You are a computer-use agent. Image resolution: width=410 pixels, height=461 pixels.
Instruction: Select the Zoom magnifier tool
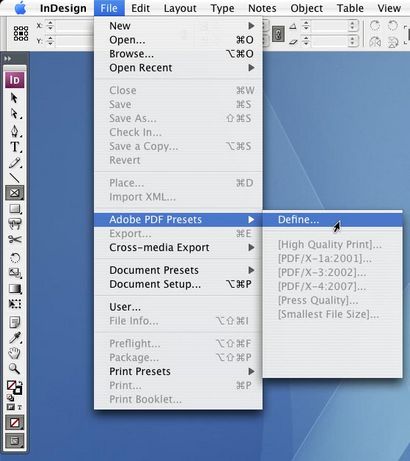14,369
